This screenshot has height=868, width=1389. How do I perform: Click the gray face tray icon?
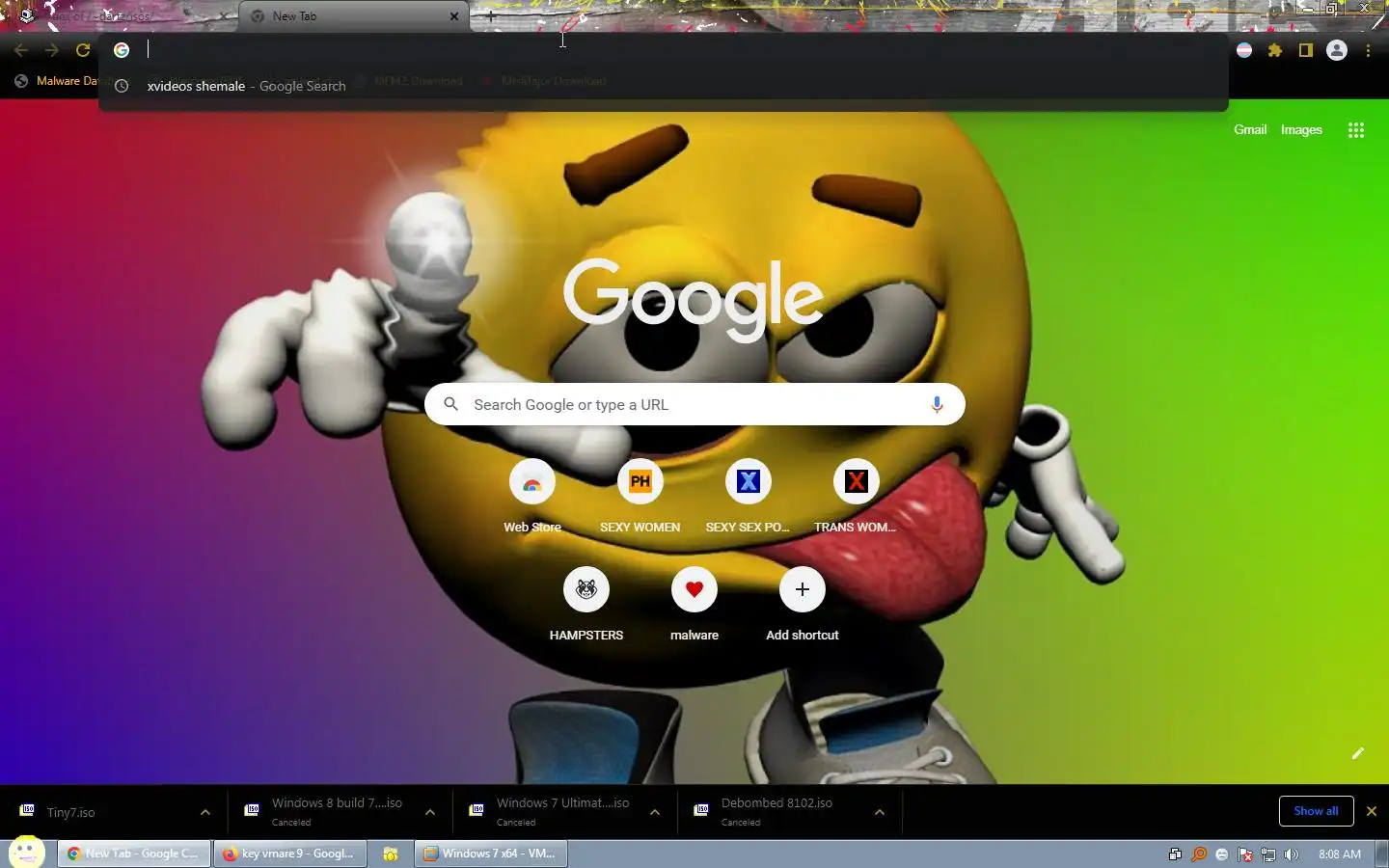tap(1222, 854)
